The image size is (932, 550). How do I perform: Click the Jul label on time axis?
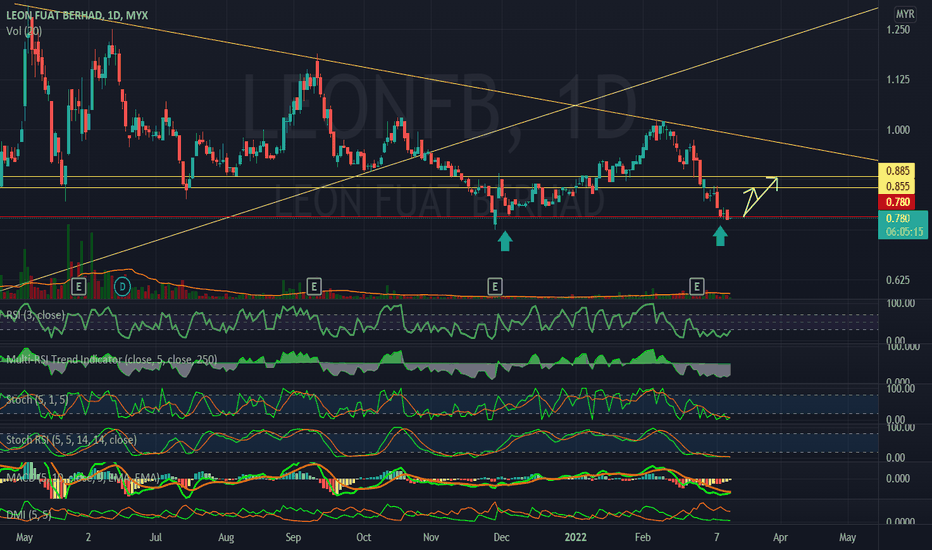click(155, 538)
